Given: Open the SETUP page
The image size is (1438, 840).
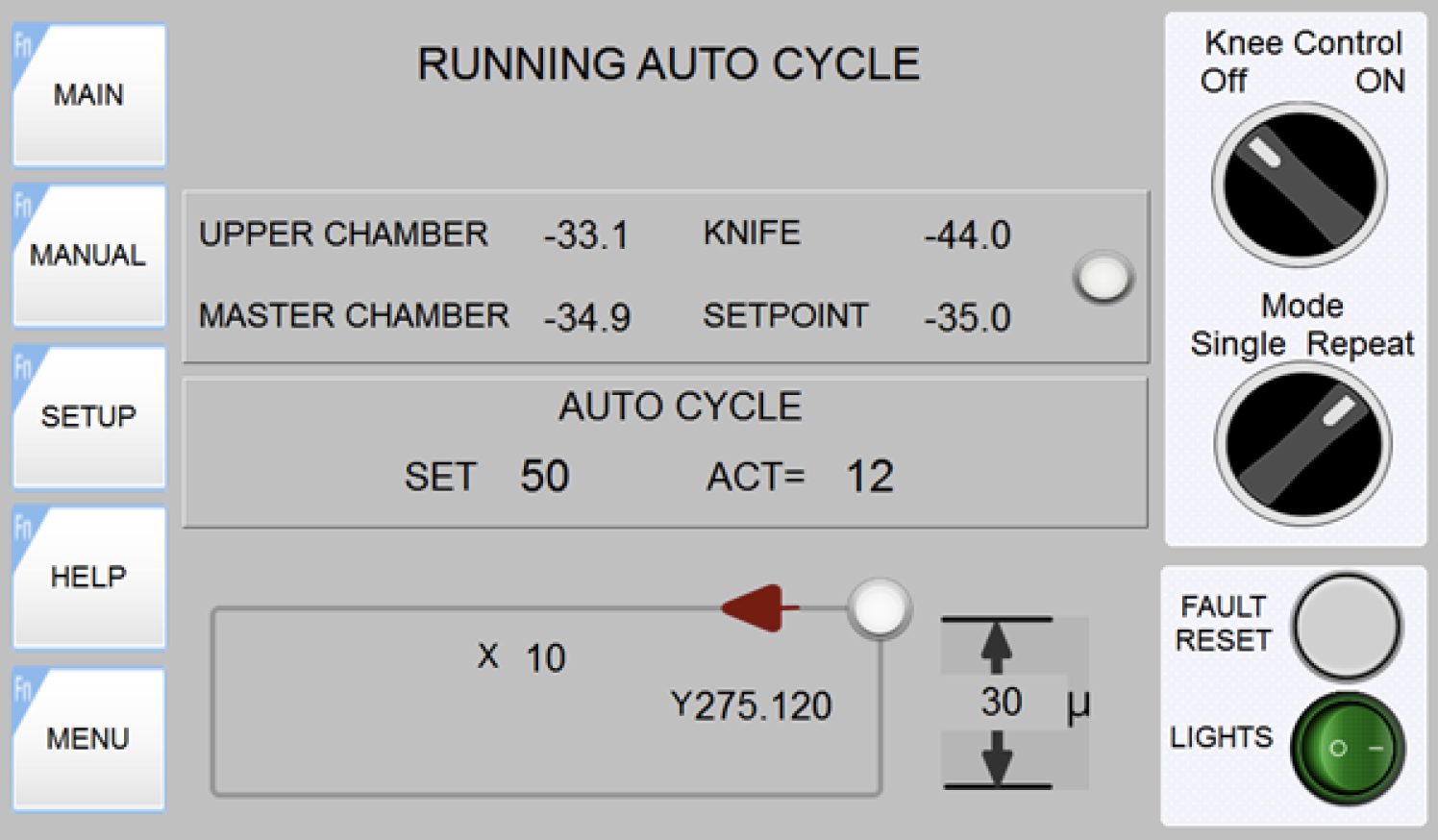Looking at the screenshot, I should coord(88,417).
